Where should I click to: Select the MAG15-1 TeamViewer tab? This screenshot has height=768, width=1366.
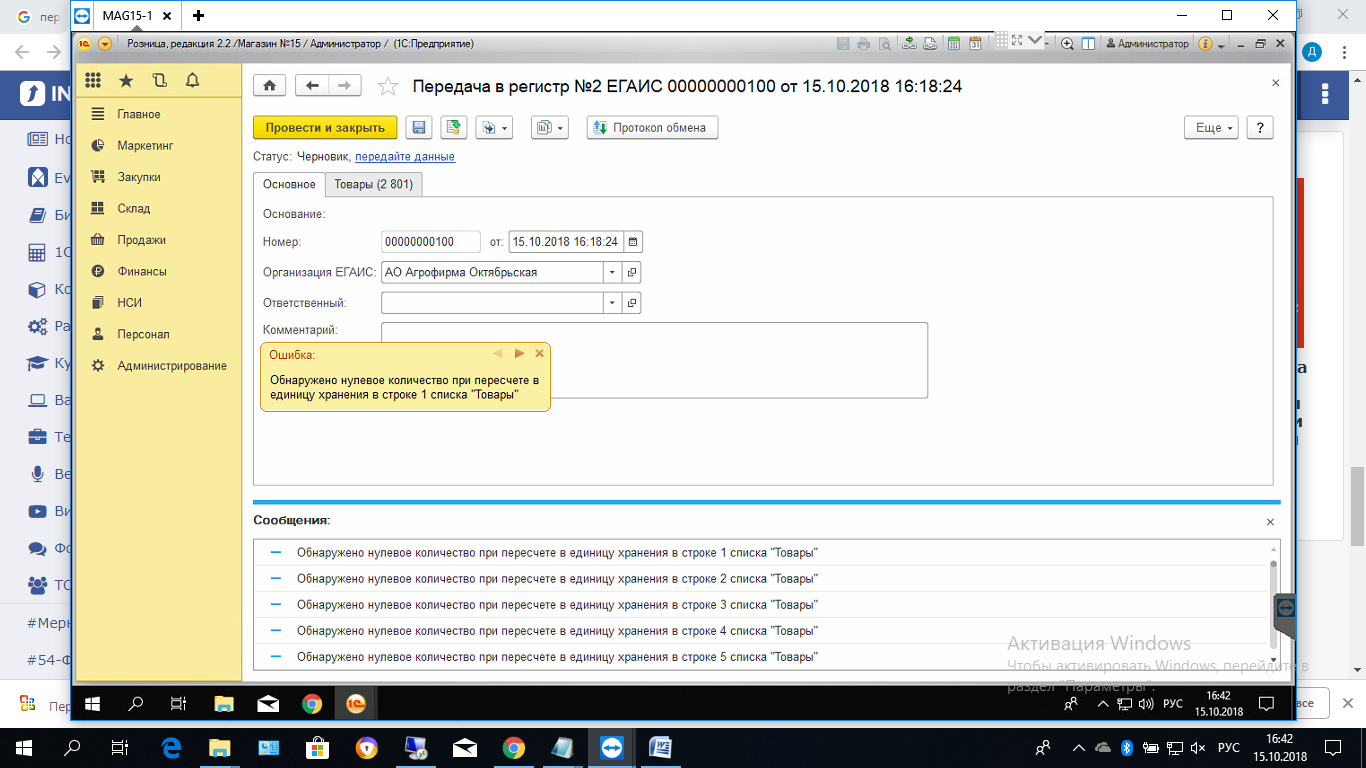pyautogui.click(x=128, y=15)
